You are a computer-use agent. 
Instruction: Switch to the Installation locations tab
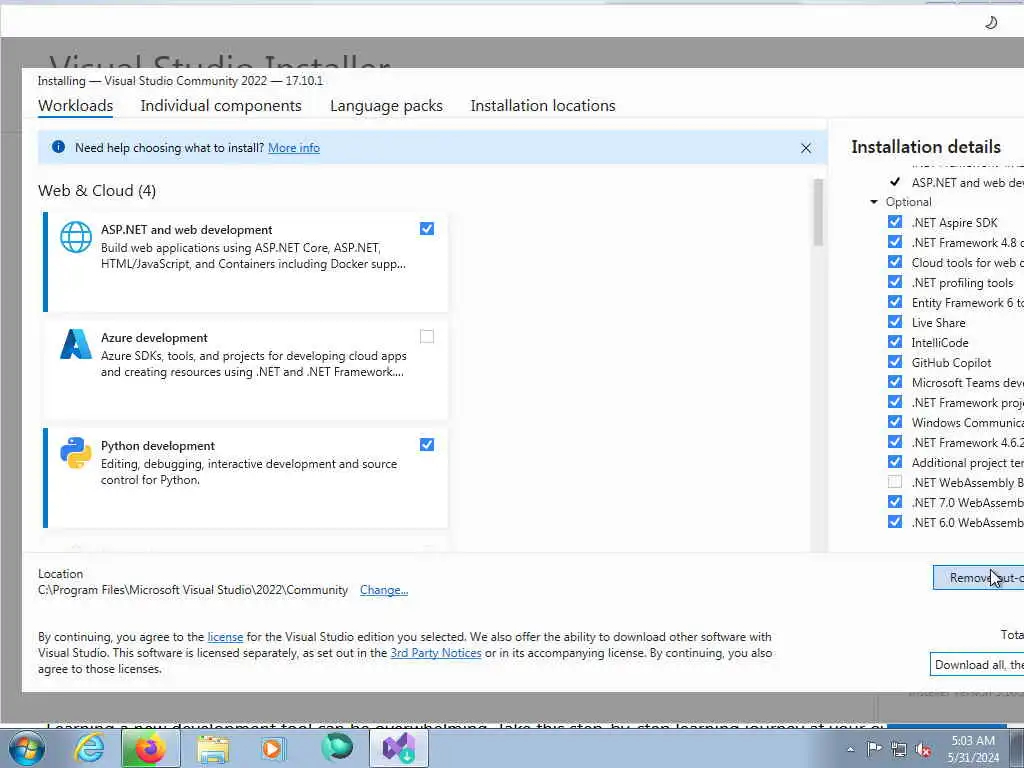coord(543,106)
